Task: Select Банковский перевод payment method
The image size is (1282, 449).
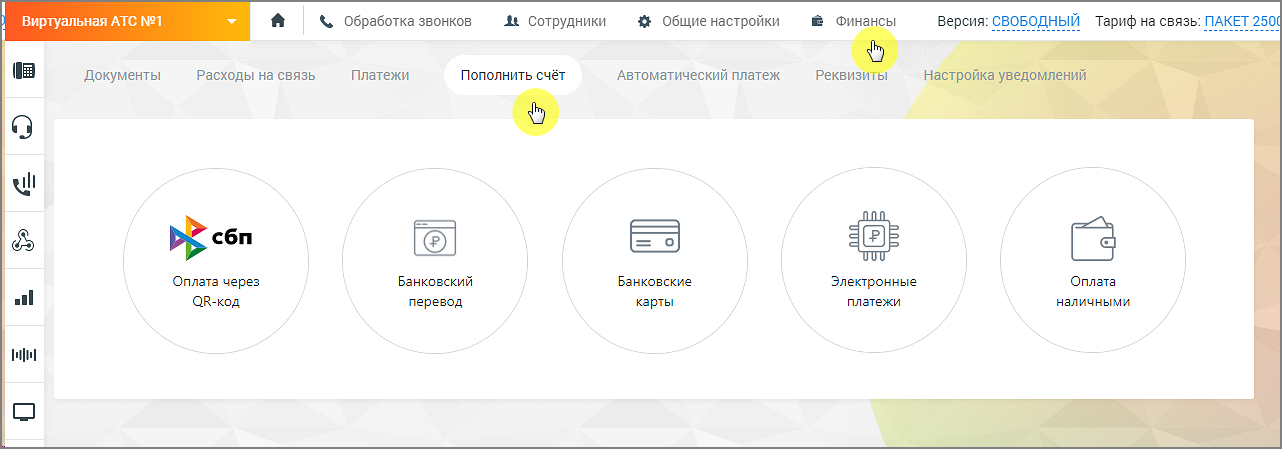Action: coord(435,260)
